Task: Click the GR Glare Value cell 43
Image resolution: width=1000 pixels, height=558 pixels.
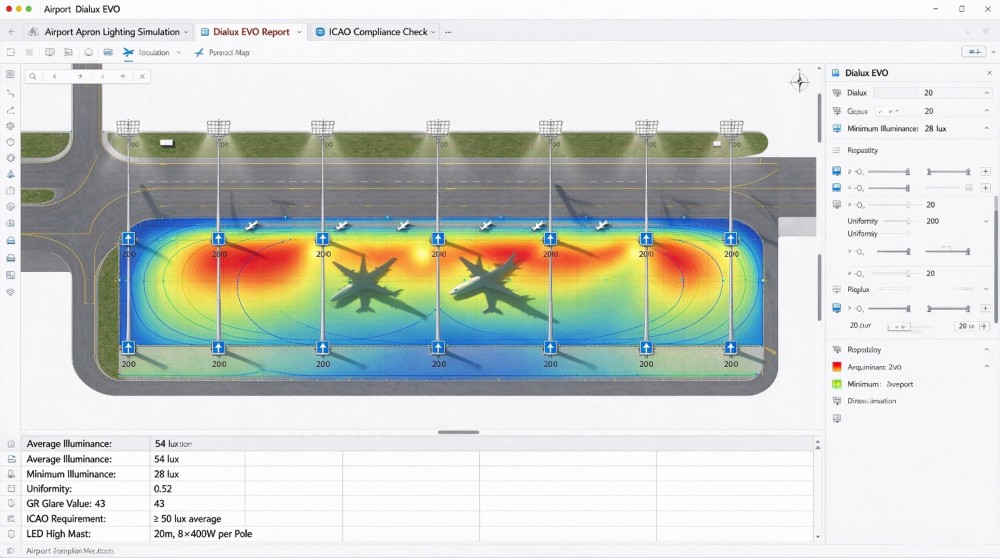Action: click(159, 504)
